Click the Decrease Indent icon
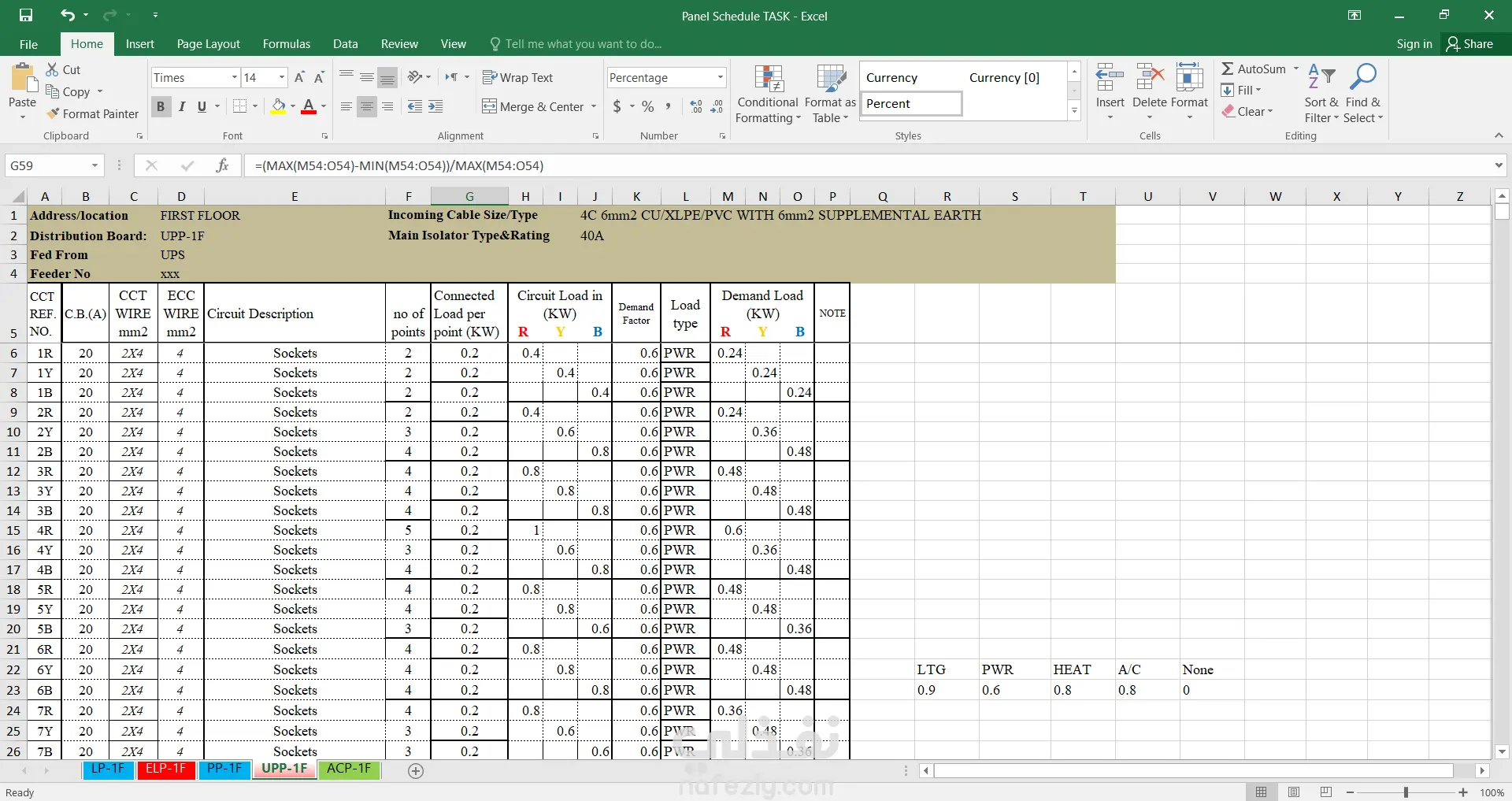 tap(415, 106)
